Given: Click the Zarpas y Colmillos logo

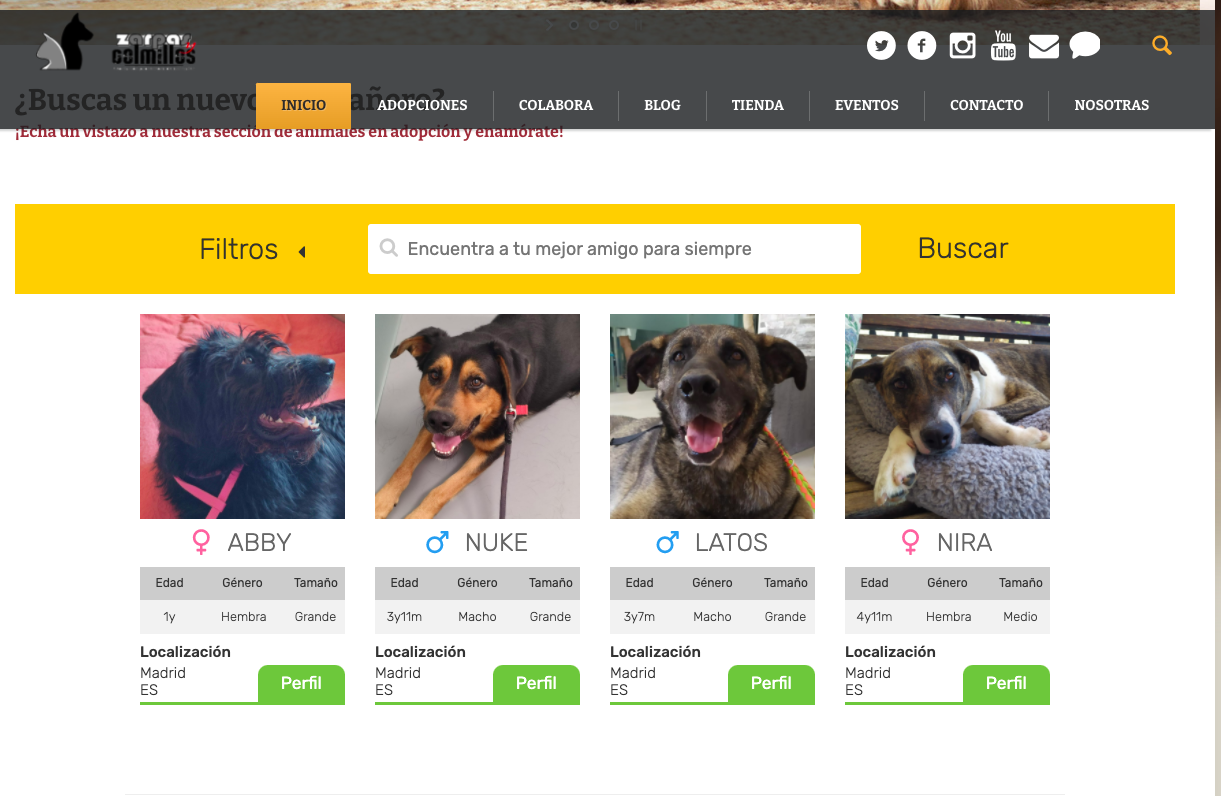Looking at the screenshot, I should coord(116,44).
